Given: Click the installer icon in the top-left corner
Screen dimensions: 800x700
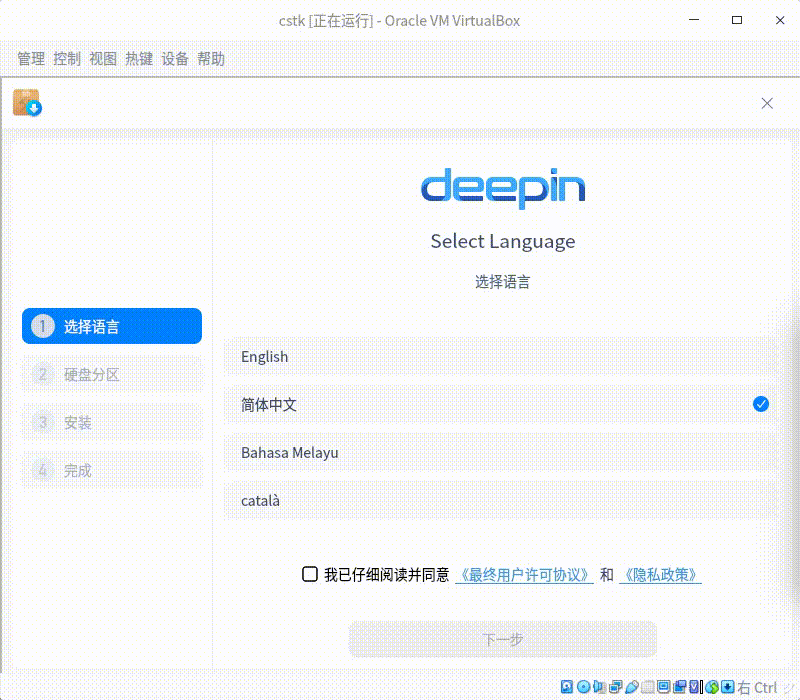Looking at the screenshot, I should 27,102.
